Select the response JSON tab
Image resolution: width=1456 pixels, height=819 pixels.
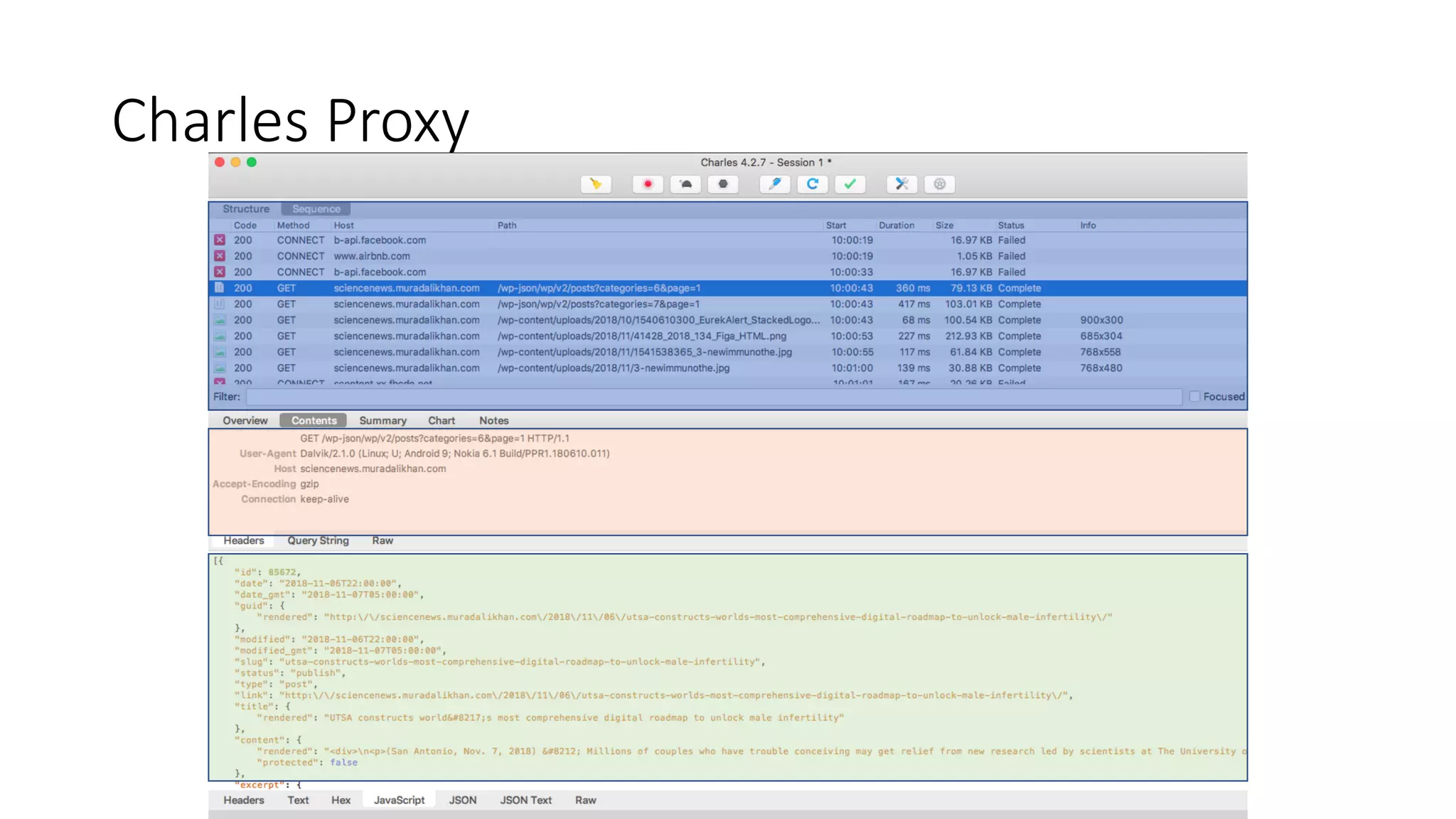(463, 801)
